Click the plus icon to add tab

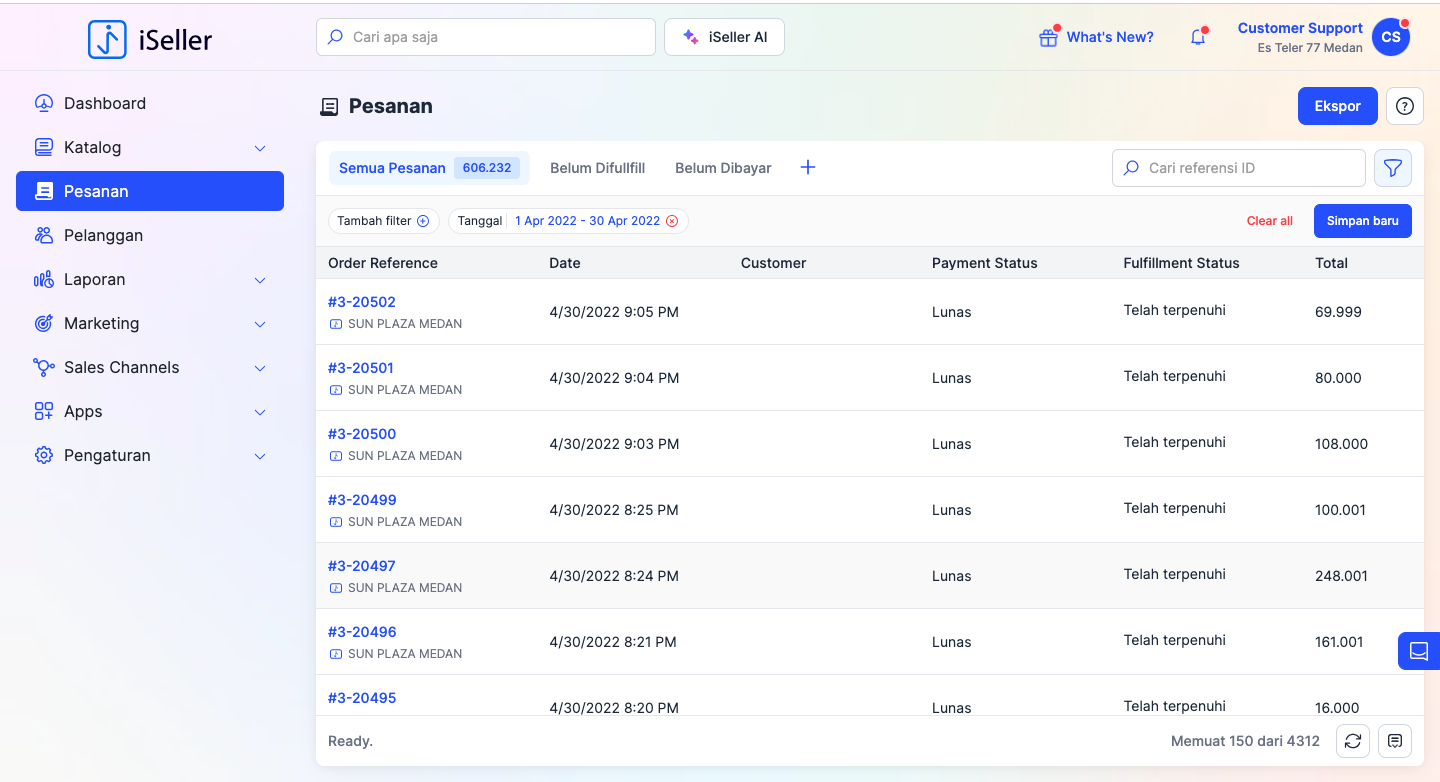click(808, 168)
